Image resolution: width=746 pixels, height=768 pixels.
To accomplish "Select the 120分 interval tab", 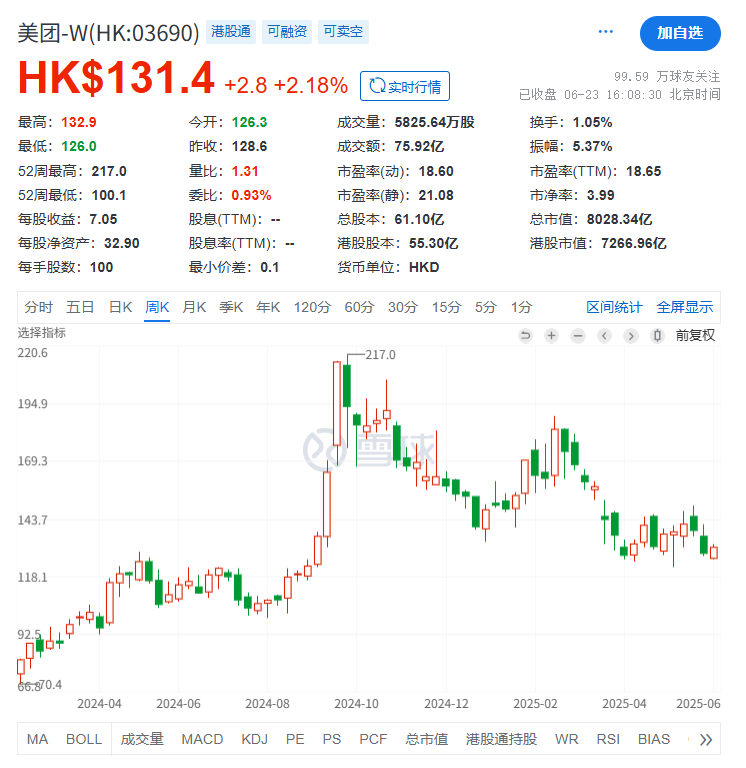I will [x=313, y=308].
